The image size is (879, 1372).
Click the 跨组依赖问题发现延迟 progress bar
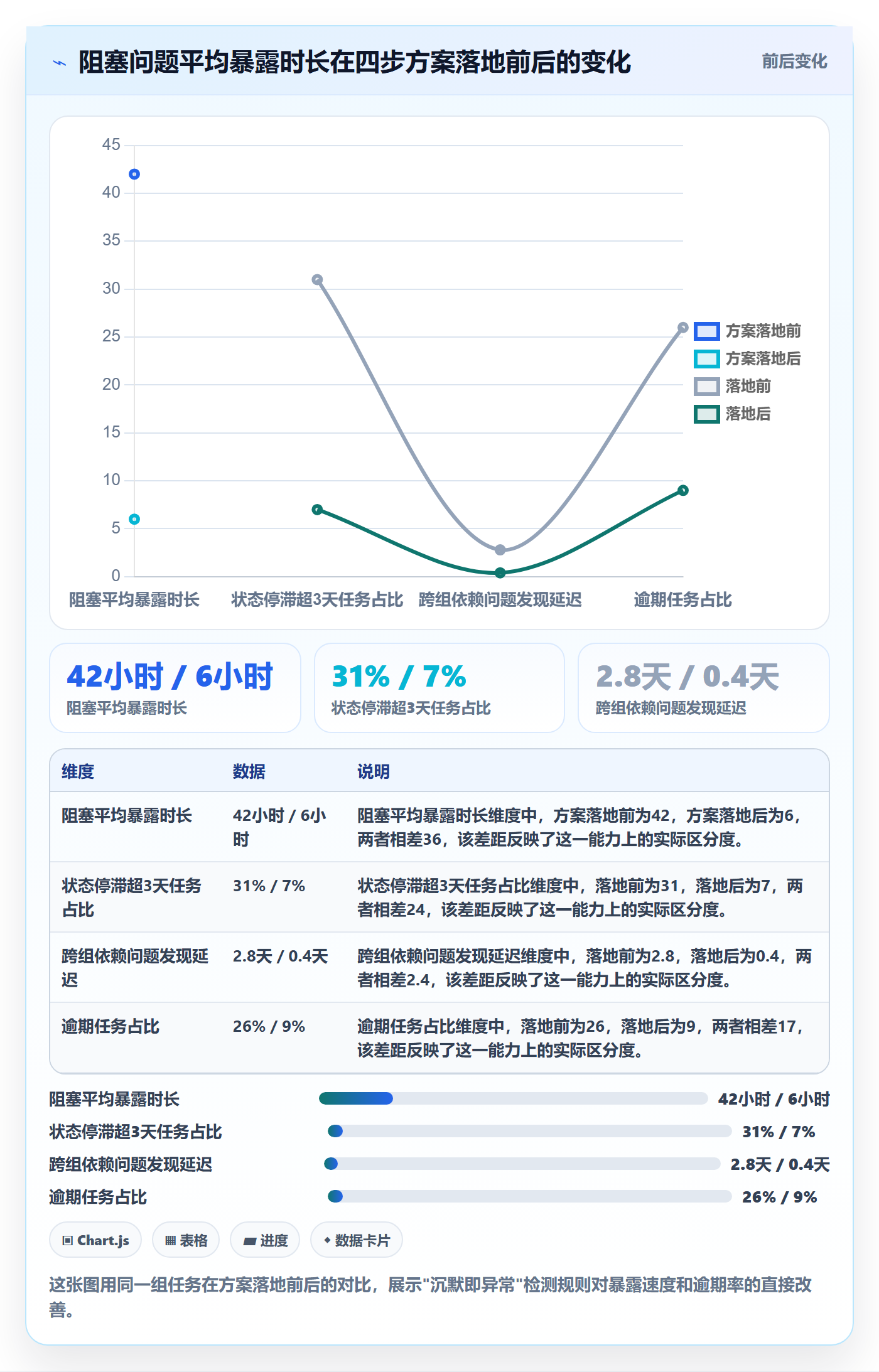pyautogui.click(x=522, y=1164)
